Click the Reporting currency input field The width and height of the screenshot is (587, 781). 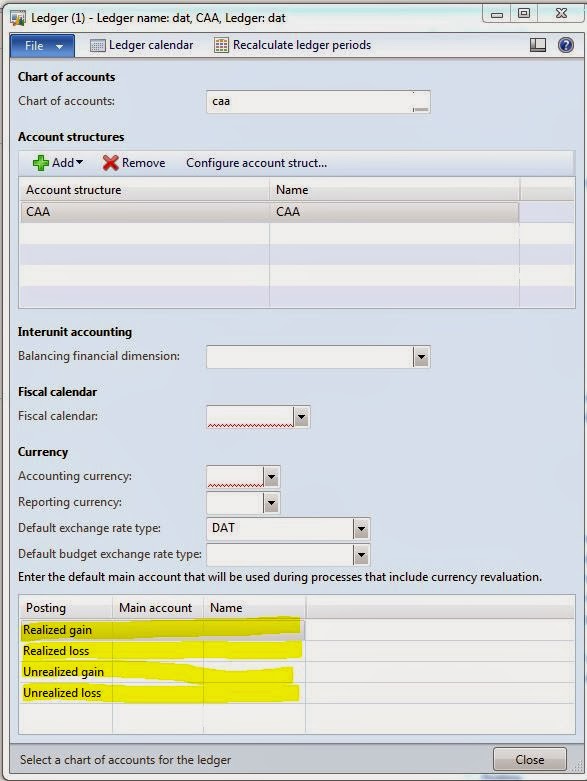(x=235, y=503)
